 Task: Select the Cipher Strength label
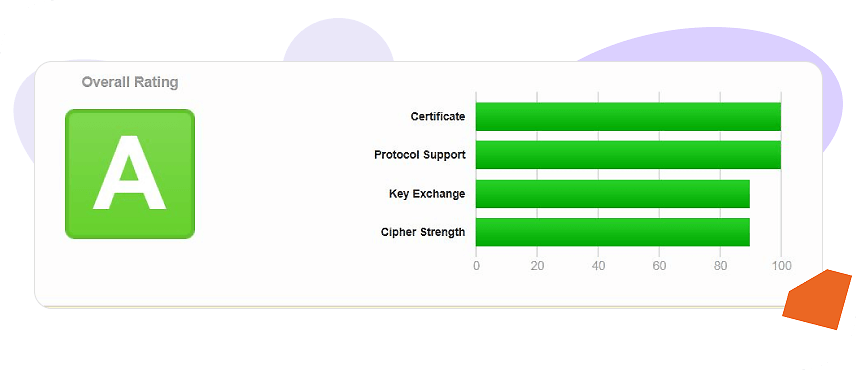pos(423,232)
